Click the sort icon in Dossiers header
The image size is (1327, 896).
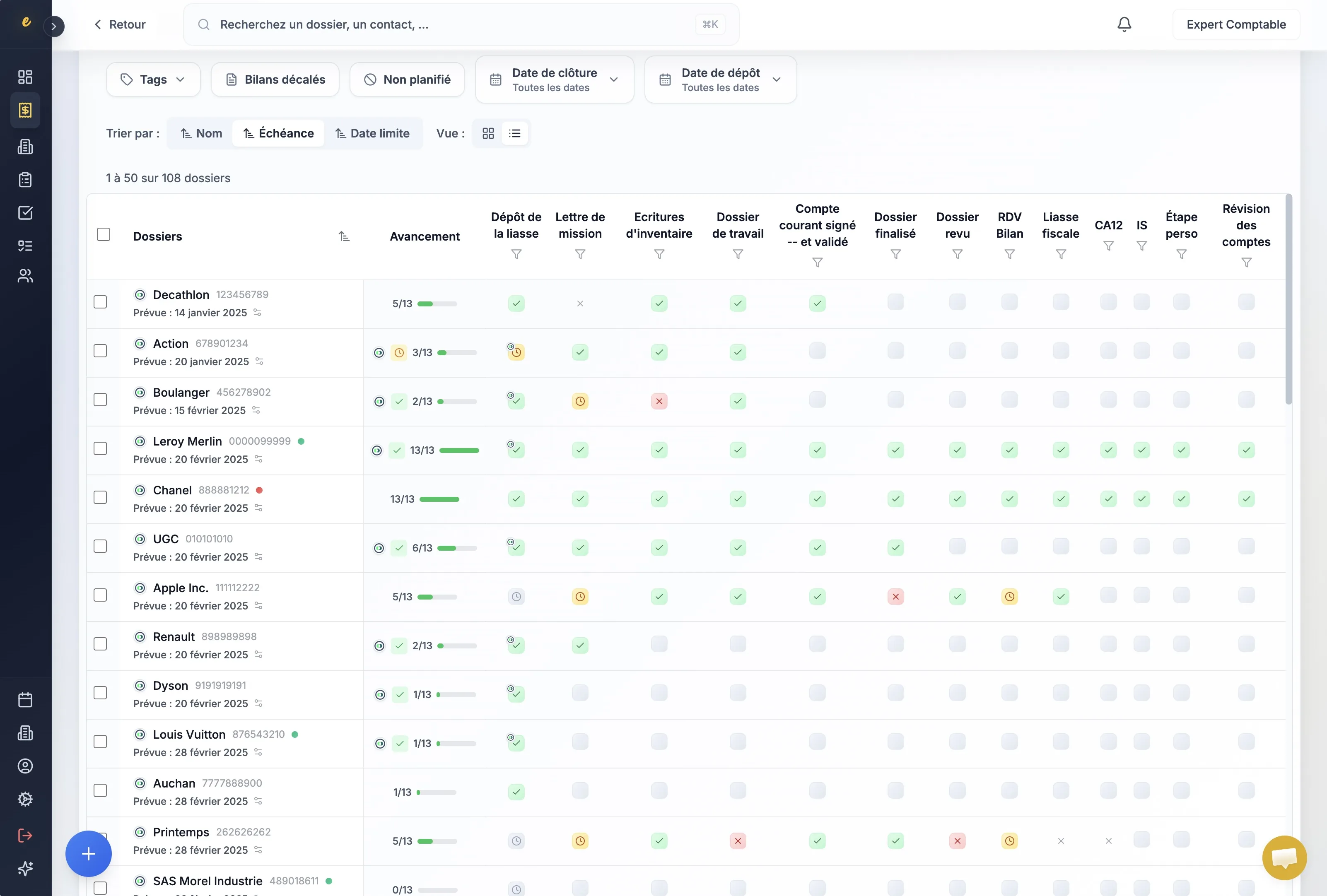344,236
